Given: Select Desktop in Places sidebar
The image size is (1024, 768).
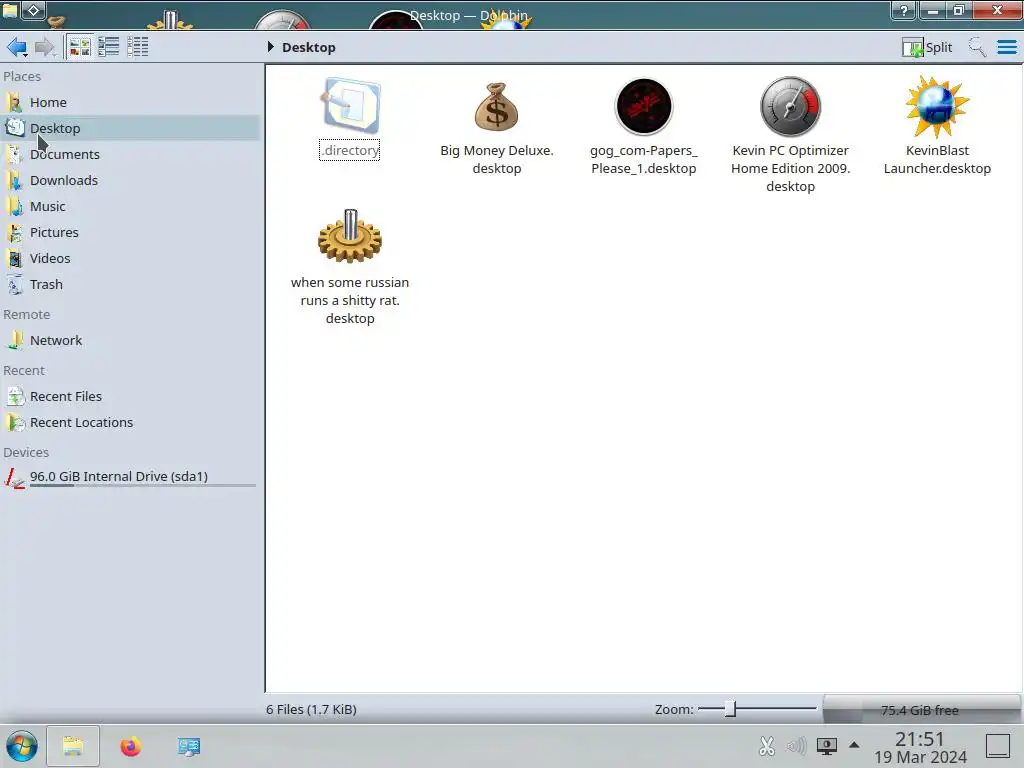Looking at the screenshot, I should click(131, 128).
